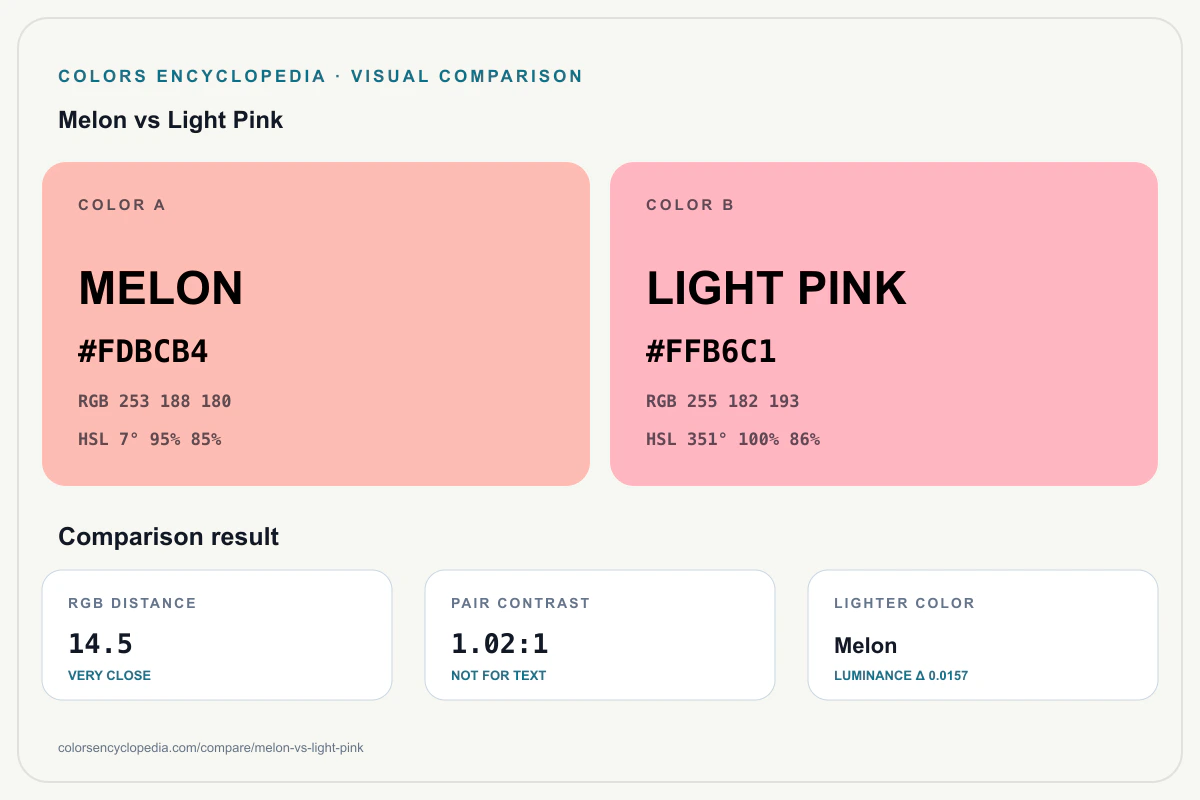The width and height of the screenshot is (1200, 800).
Task: Click the RGB 253 188 180 value
Action: point(155,401)
